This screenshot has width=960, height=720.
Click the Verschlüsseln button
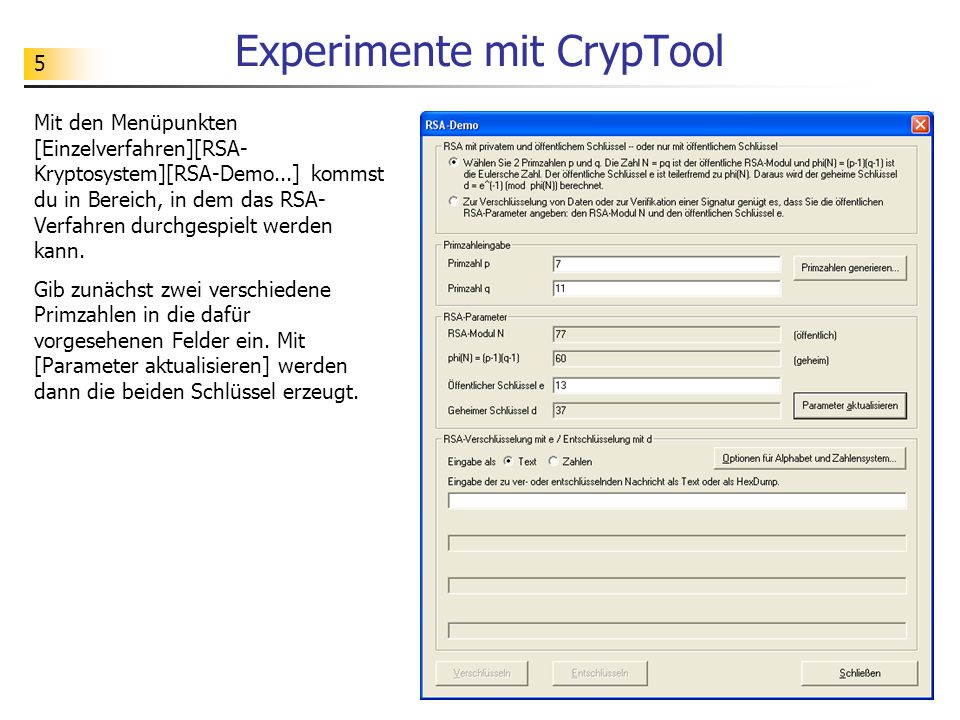[x=482, y=673]
